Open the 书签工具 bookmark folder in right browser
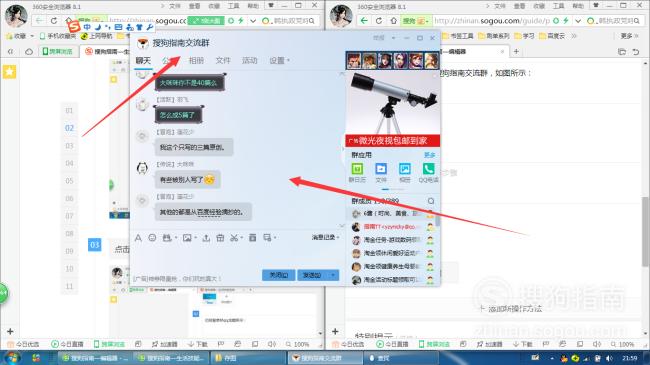Viewport: 650px width, 365px height. coord(458,36)
